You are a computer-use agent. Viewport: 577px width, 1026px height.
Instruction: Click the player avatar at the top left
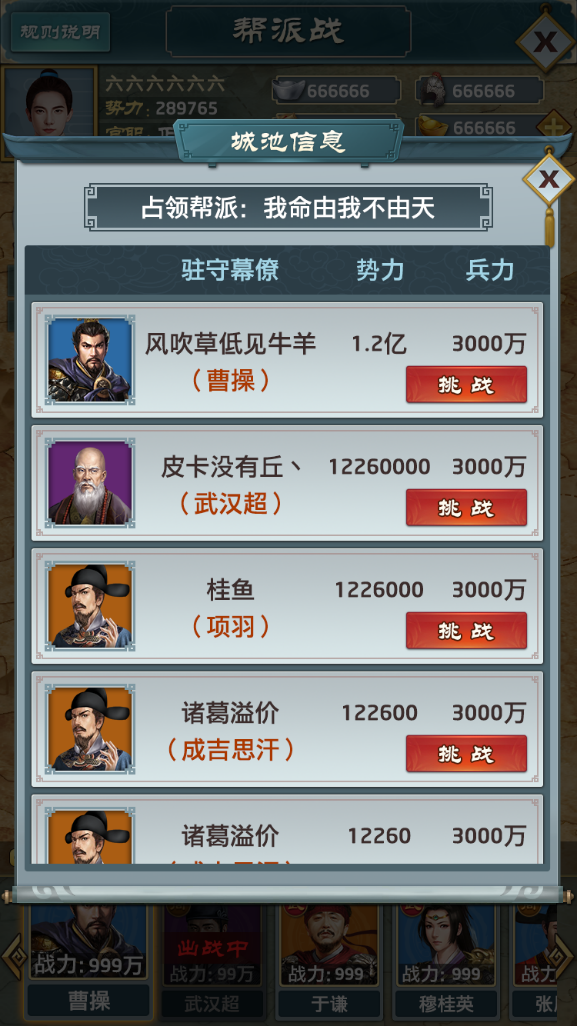[x=49, y=101]
